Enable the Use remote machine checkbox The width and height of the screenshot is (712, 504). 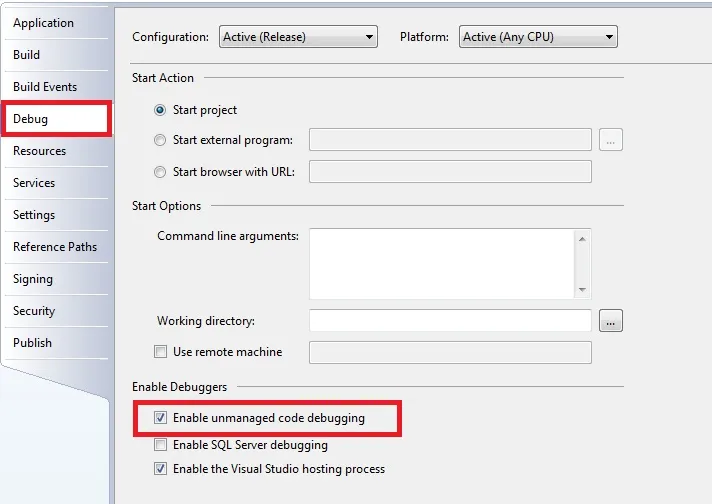(x=161, y=352)
